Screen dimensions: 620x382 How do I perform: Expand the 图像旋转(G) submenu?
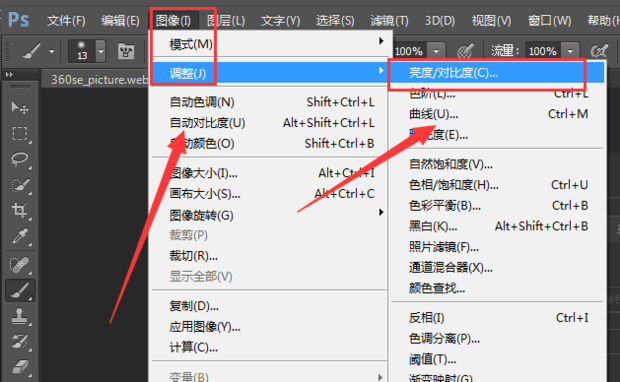coord(270,215)
